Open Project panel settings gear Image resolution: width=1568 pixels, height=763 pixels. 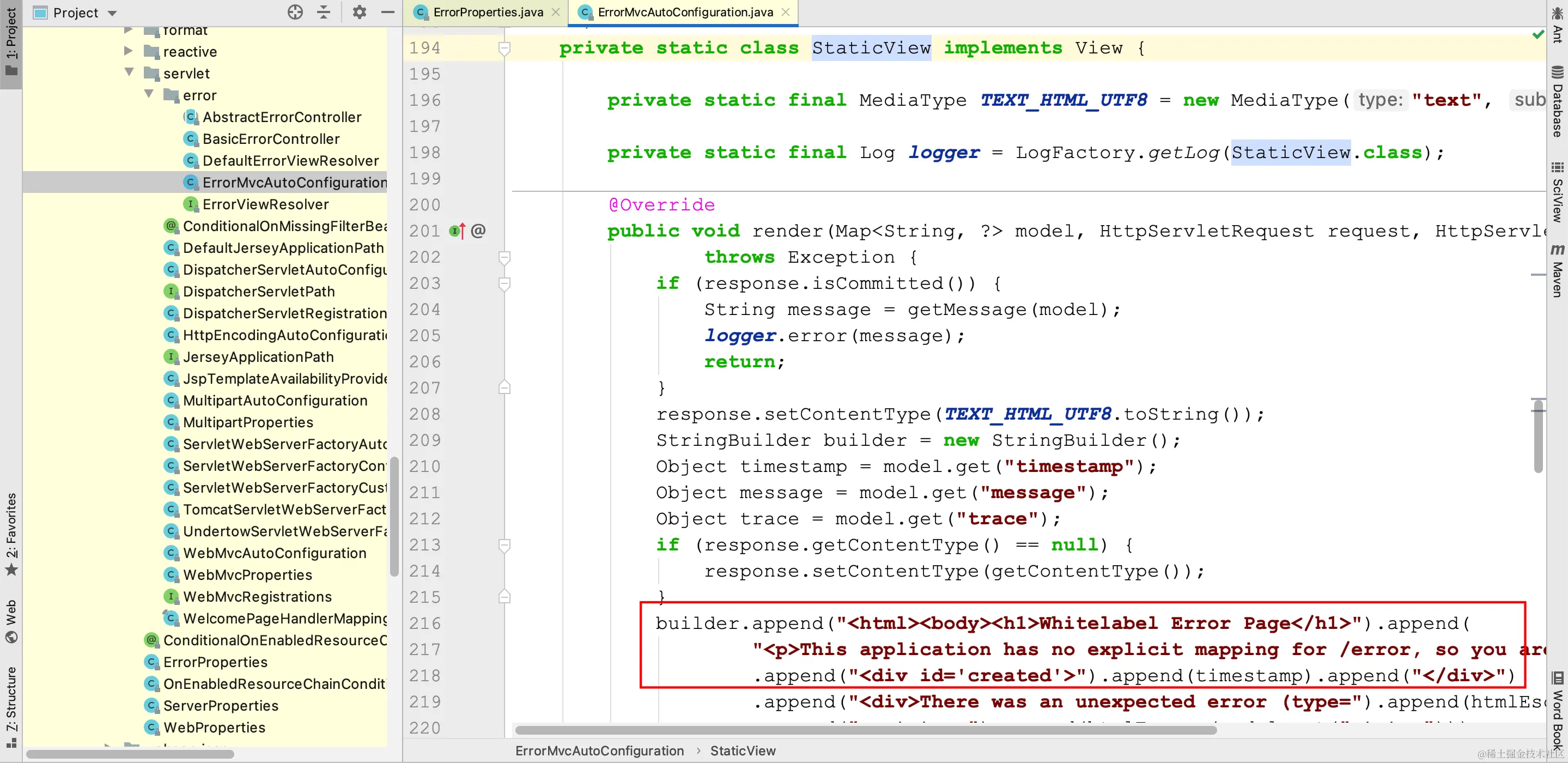pyautogui.click(x=360, y=12)
